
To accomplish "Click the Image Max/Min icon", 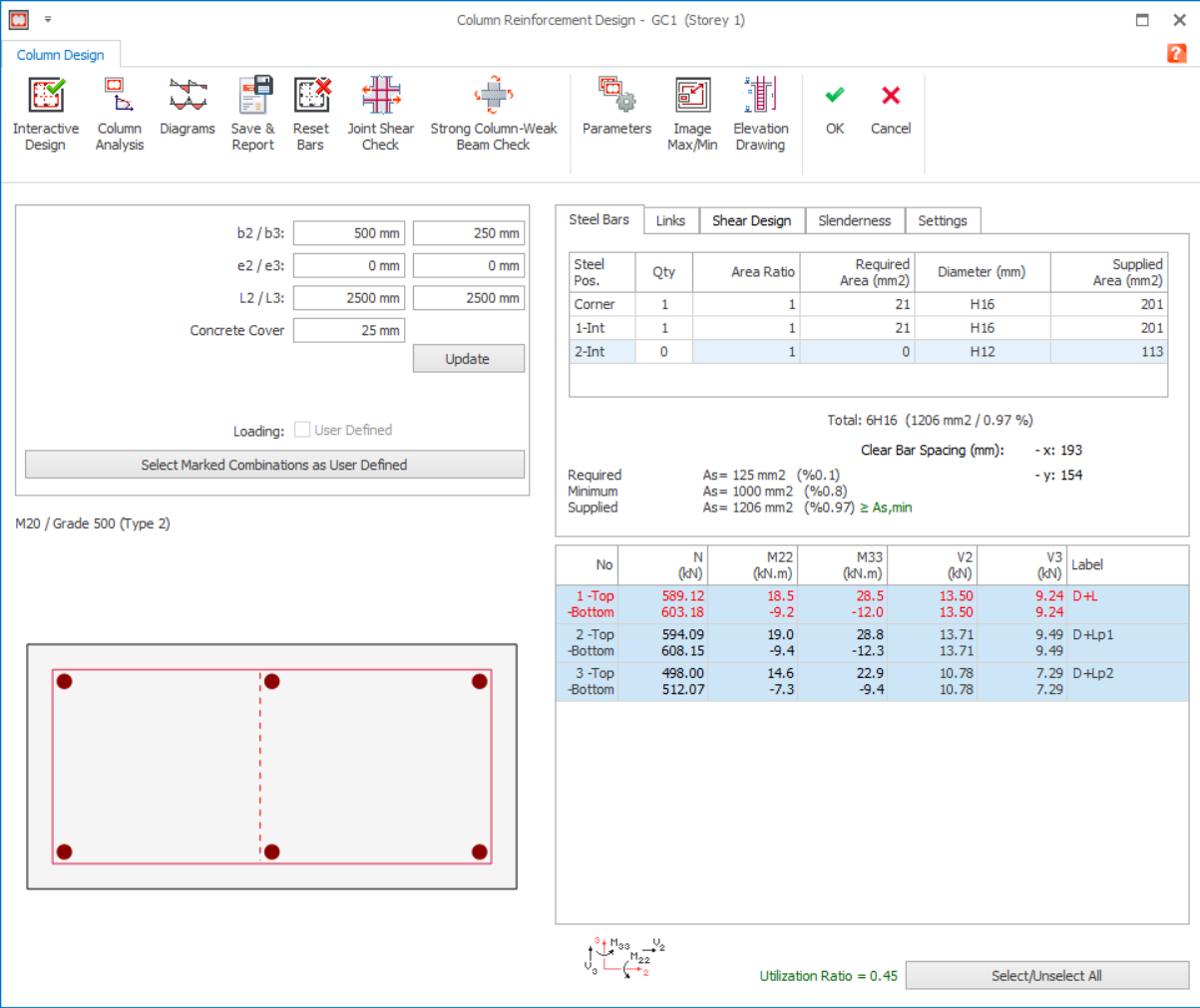I will [692, 113].
